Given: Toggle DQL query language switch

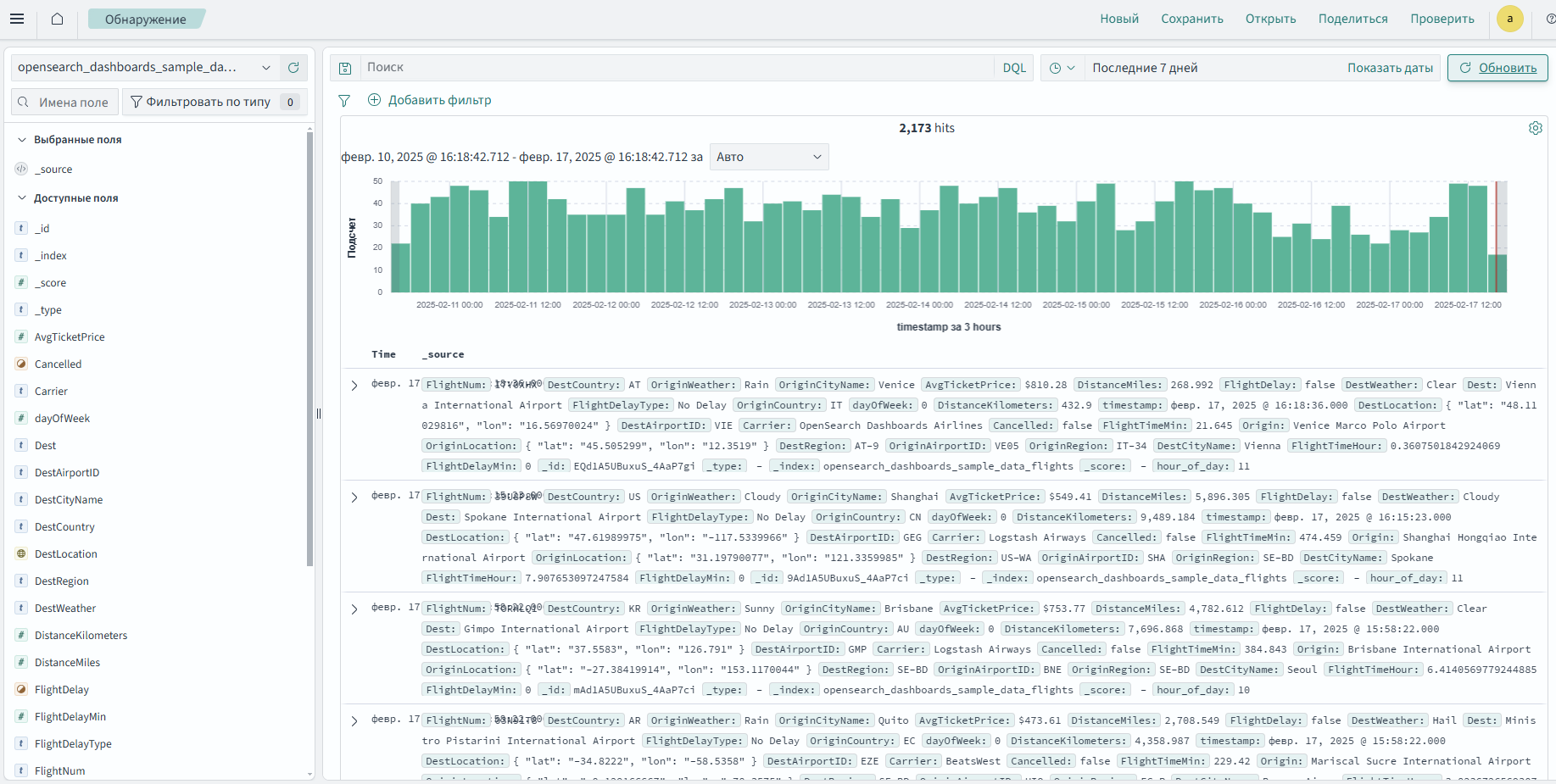Looking at the screenshot, I should (1014, 68).
